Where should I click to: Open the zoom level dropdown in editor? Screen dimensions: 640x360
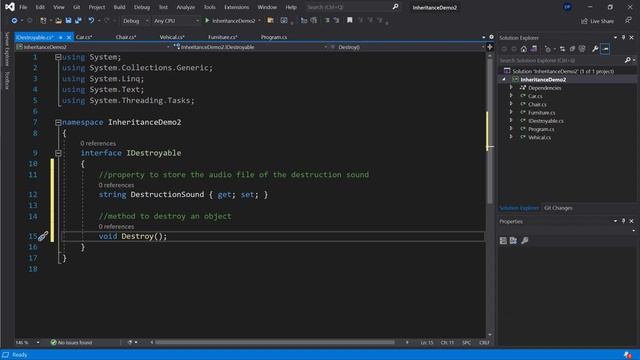point(27,342)
